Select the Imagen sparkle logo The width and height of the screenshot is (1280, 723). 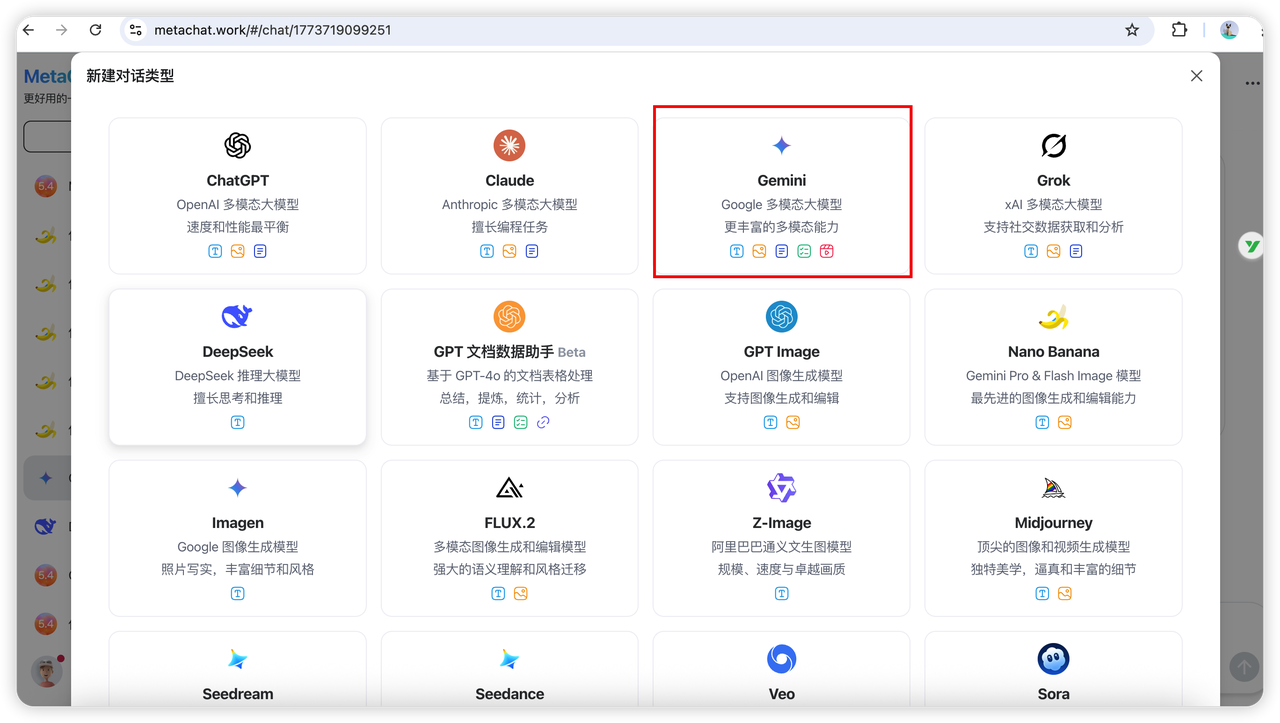tap(237, 488)
